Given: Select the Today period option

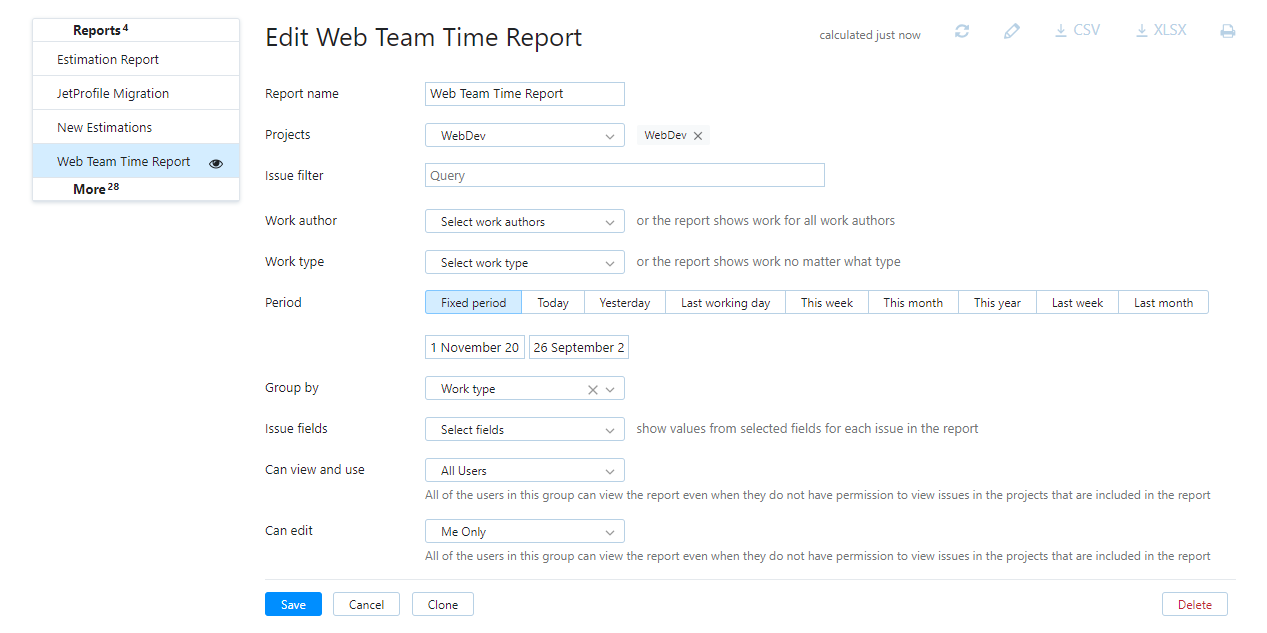Looking at the screenshot, I should click(x=552, y=301).
